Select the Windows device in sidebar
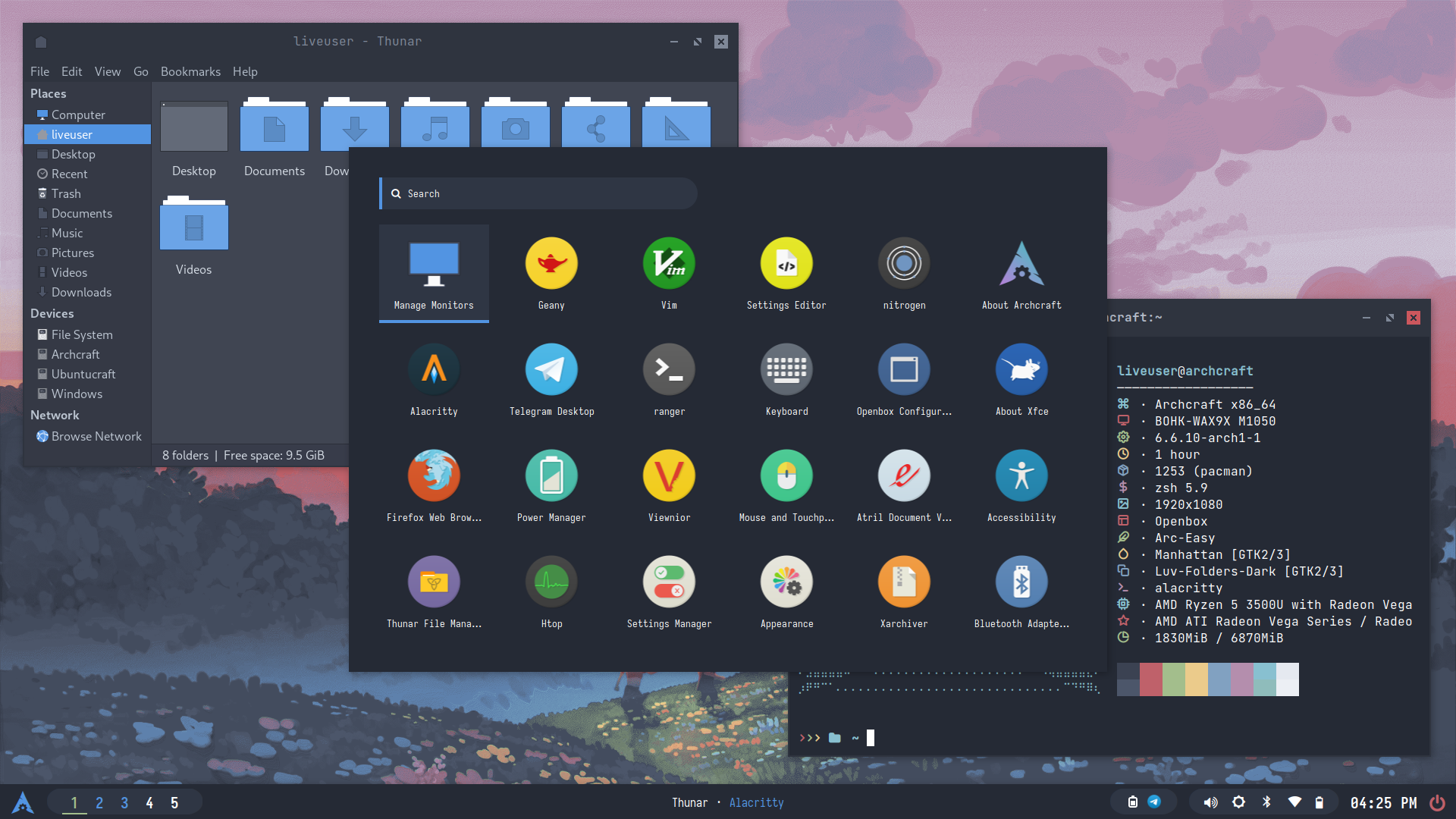This screenshot has width=1456, height=819. coord(77,394)
